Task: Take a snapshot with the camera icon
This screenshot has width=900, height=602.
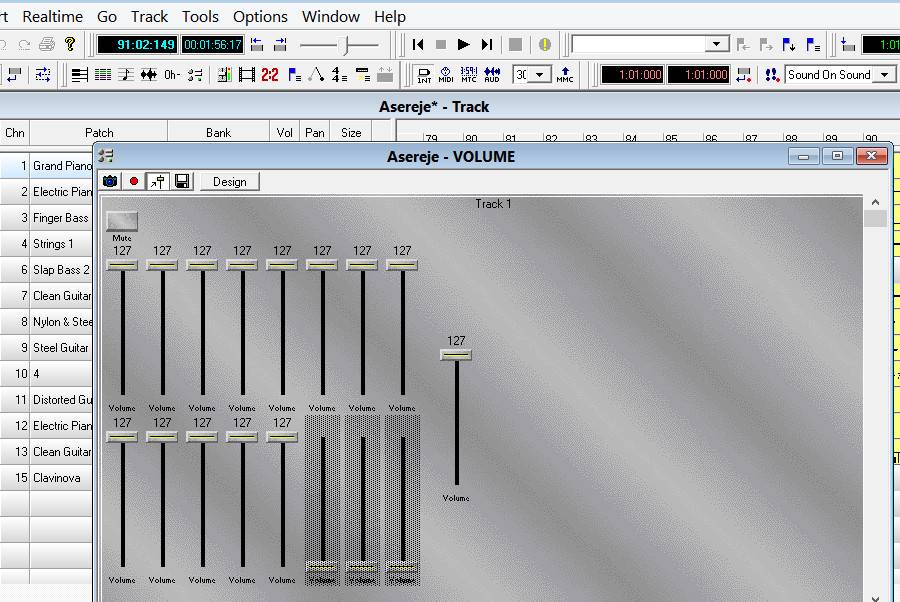Action: pyautogui.click(x=110, y=181)
